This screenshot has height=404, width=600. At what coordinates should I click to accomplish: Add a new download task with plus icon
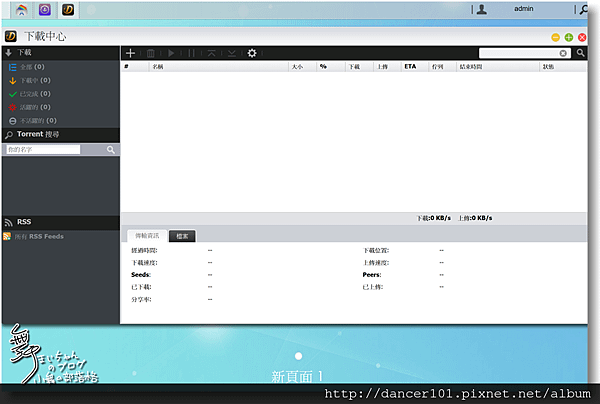(130, 53)
